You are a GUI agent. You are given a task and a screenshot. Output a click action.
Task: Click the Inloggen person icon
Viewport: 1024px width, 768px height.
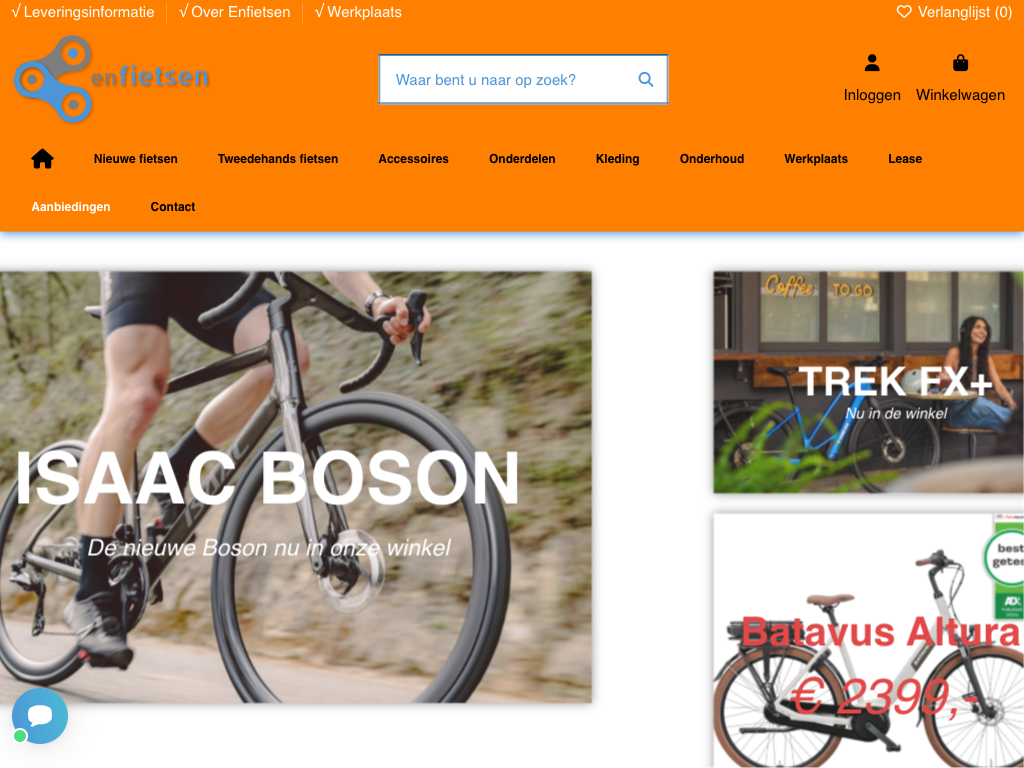[x=872, y=63]
